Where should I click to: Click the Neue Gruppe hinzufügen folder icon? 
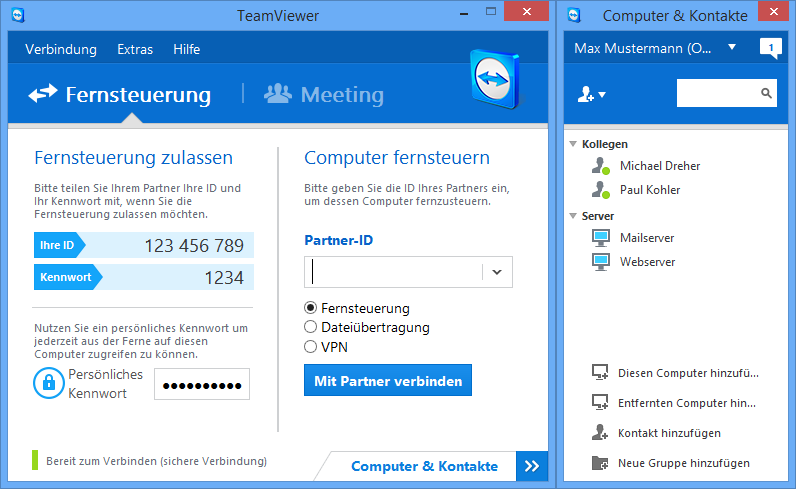(600, 463)
